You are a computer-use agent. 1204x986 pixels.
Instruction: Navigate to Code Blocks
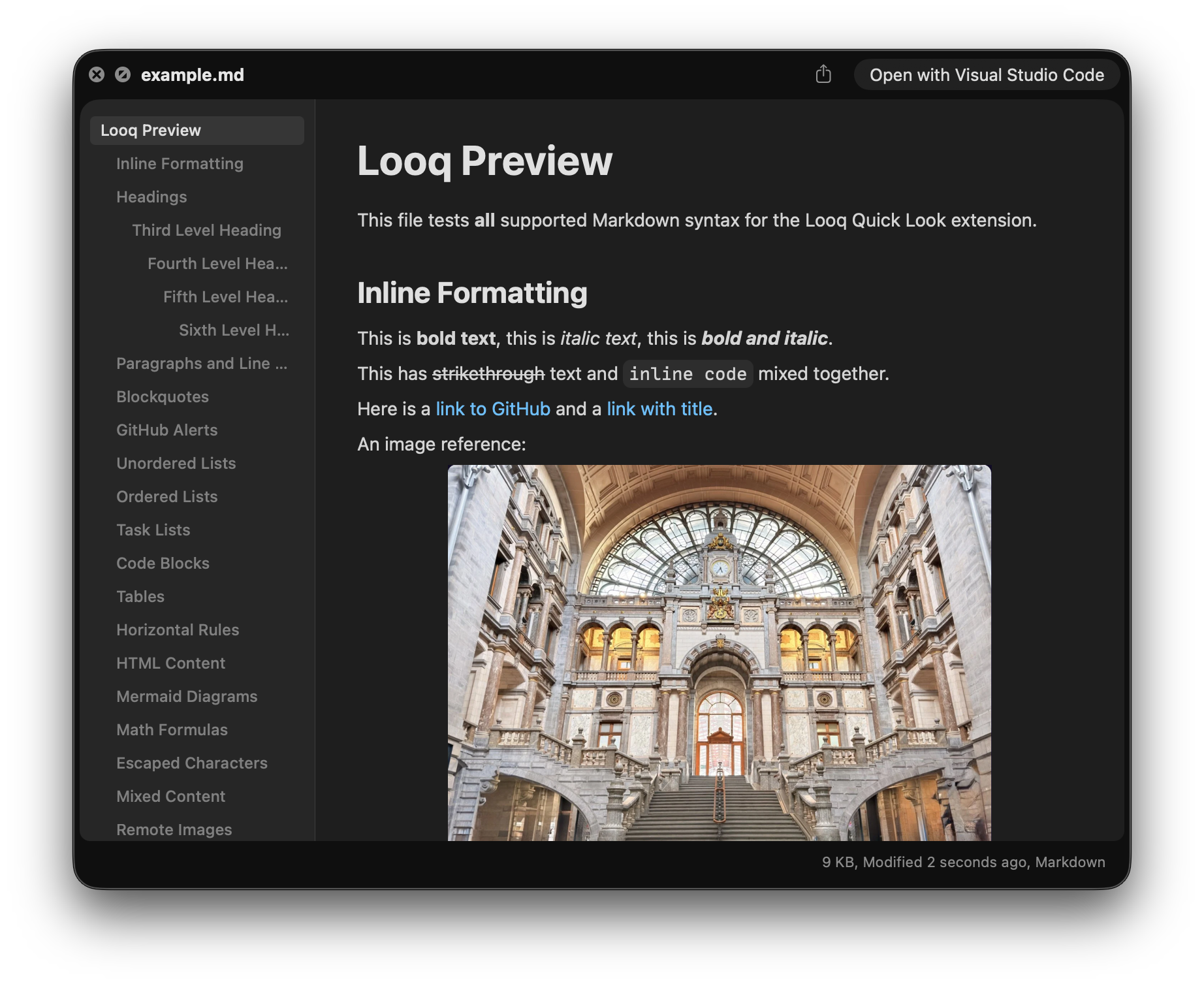click(x=163, y=563)
